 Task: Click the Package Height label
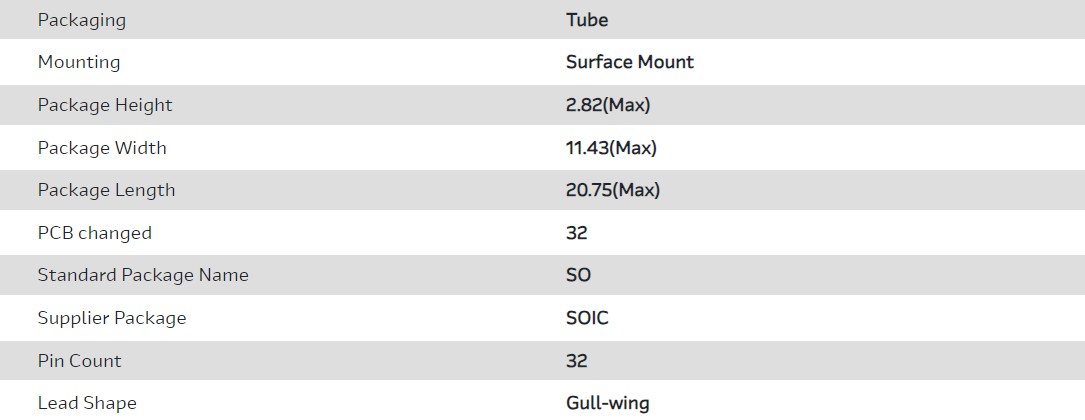click(105, 105)
